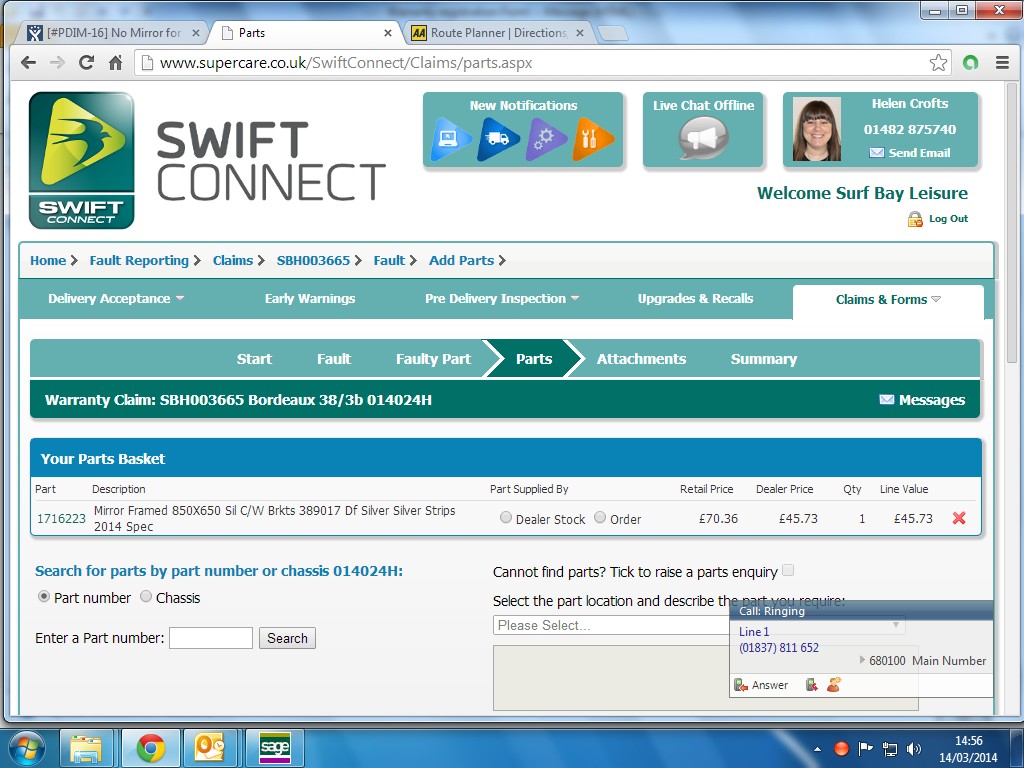1024x768 pixels.
Task: Bookmark this page with the star
Action: [938, 63]
